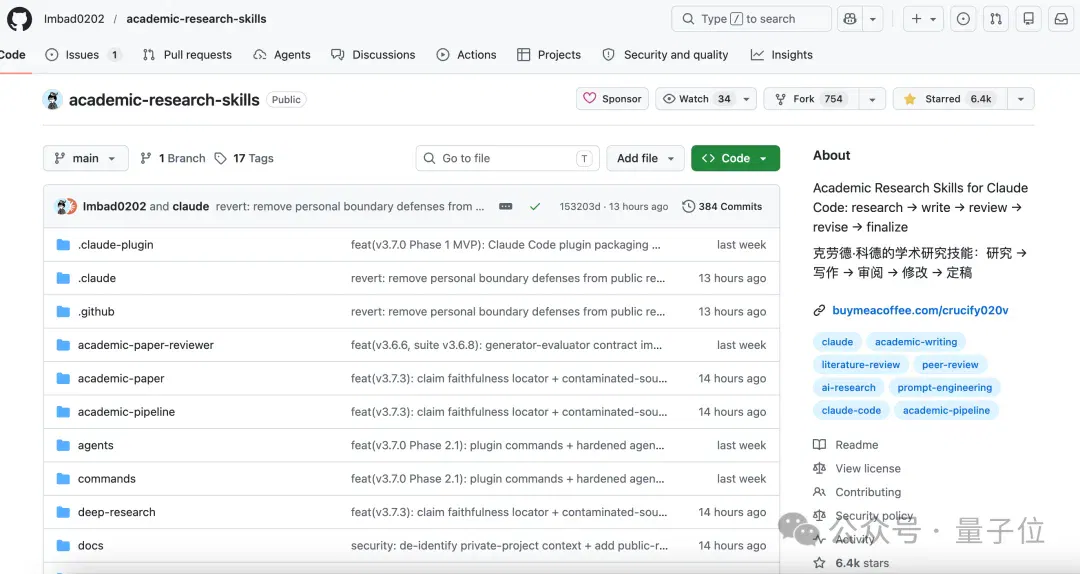
Task: Open the academic-paper folder
Action: [121, 378]
